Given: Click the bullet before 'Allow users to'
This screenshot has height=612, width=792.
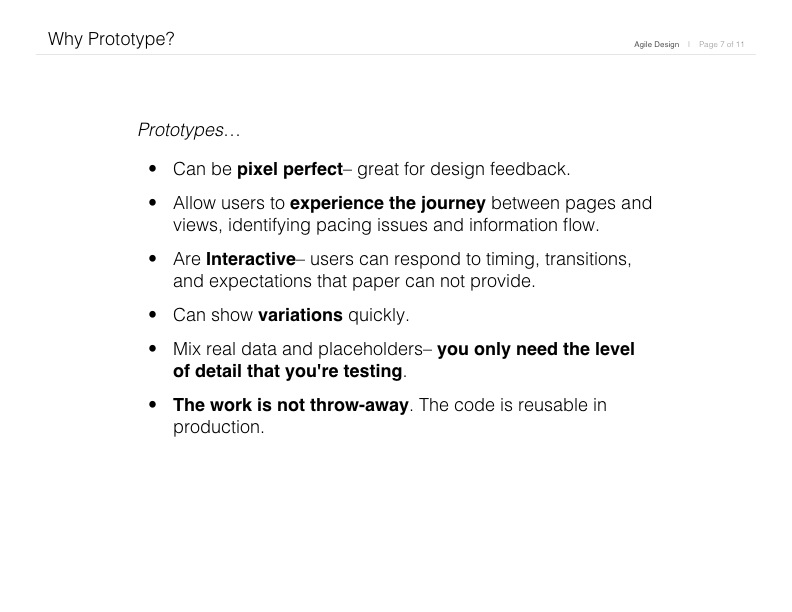Looking at the screenshot, I should click(x=153, y=202).
